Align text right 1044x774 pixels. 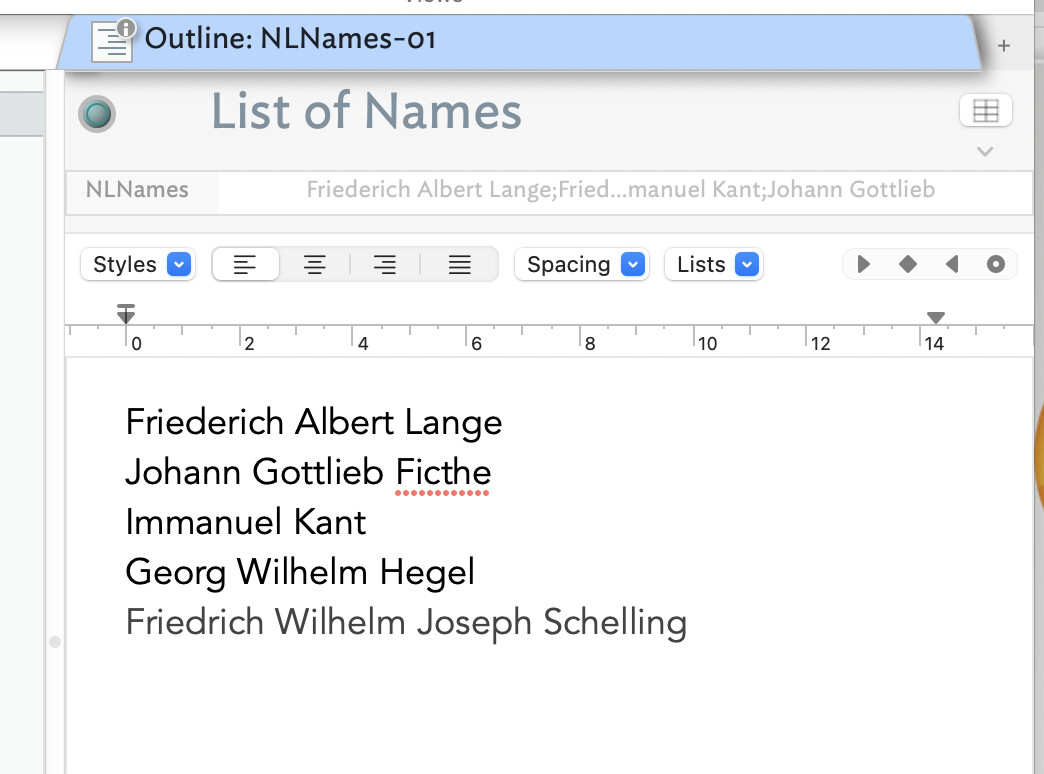(x=384, y=264)
